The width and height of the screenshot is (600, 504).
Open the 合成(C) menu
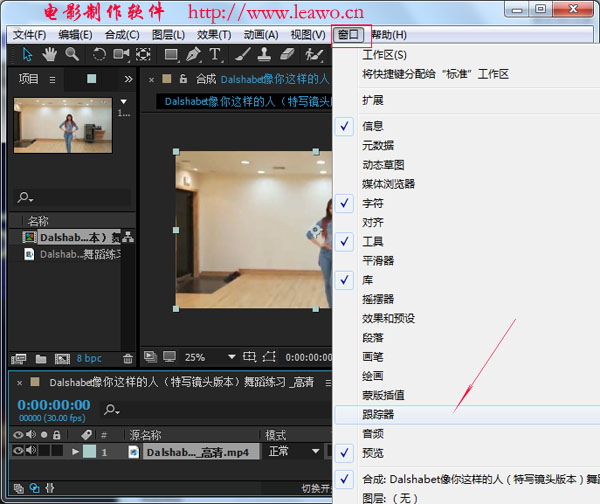122,35
